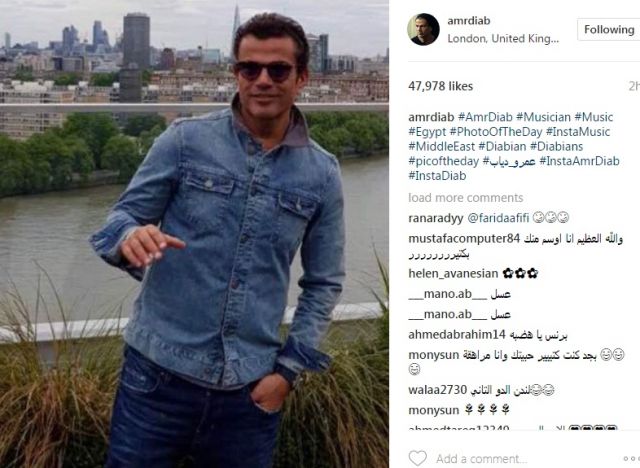Screen dimensions: 640x468
Task: Open the more options dots icon
Action: click(x=631, y=459)
